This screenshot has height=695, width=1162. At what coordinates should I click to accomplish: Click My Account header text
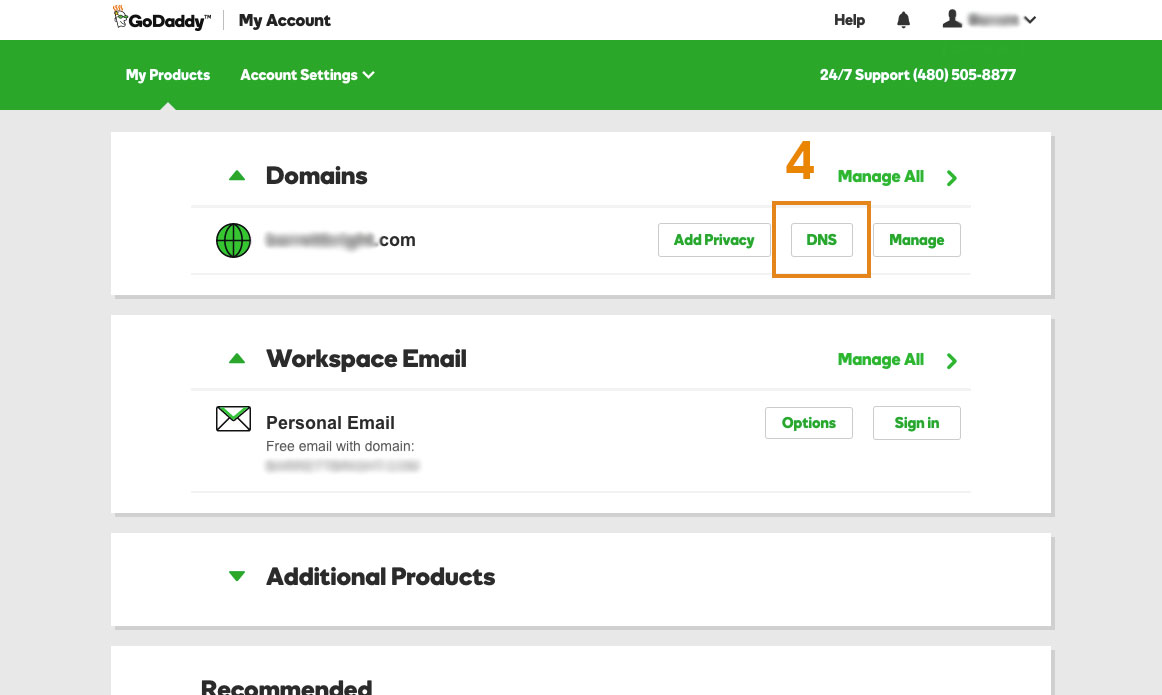285,20
